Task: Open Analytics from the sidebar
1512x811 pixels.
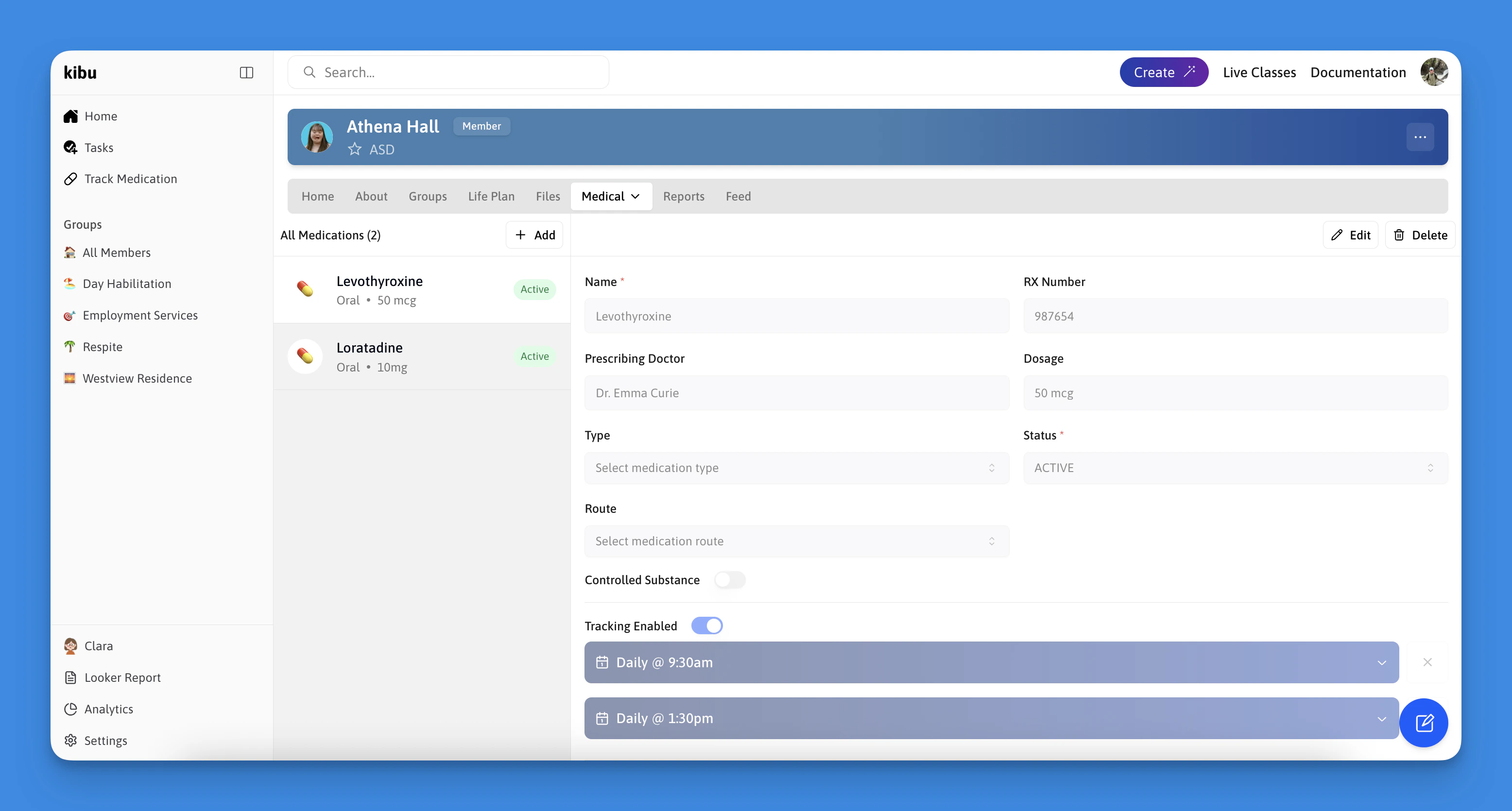Action: click(108, 709)
